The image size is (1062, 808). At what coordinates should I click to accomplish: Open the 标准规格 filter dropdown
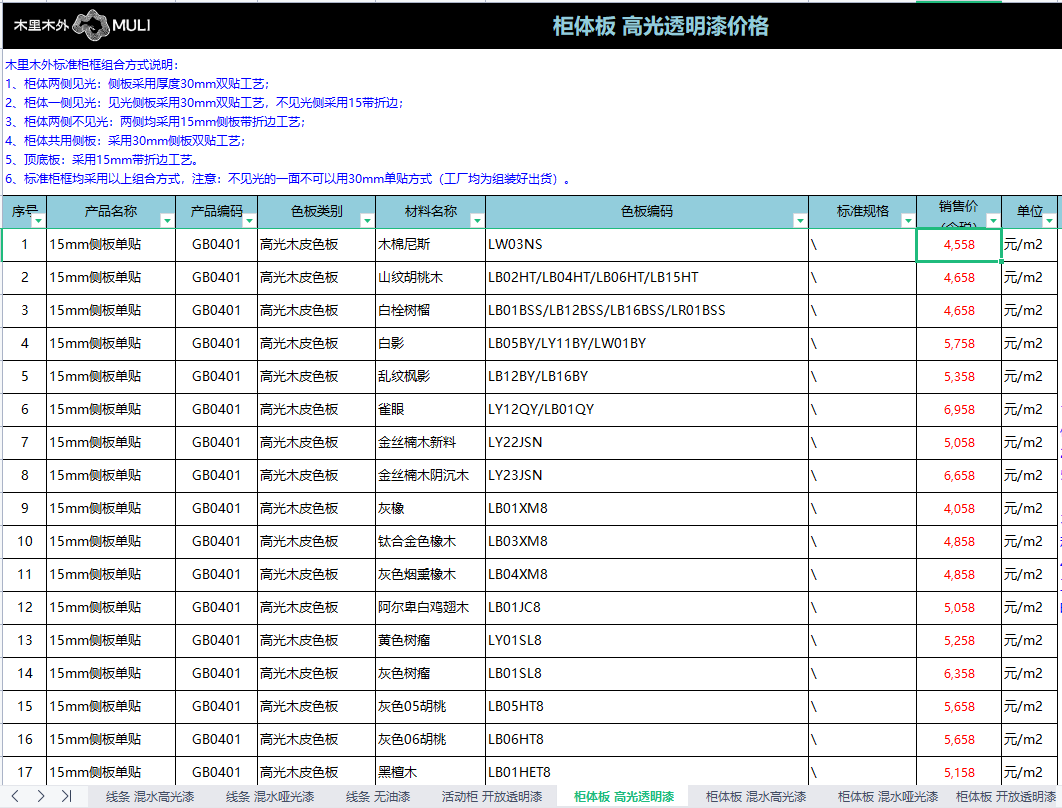(908, 220)
